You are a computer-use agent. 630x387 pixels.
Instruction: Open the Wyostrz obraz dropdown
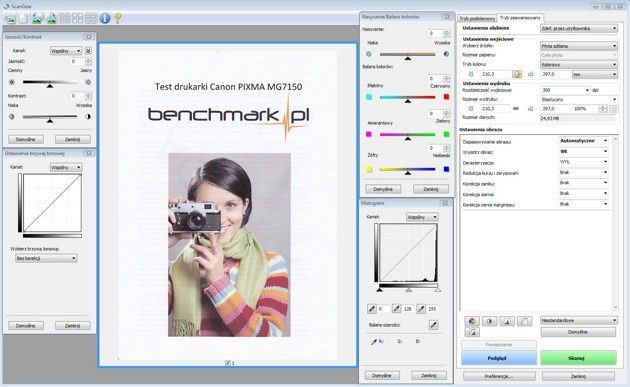[583, 152]
